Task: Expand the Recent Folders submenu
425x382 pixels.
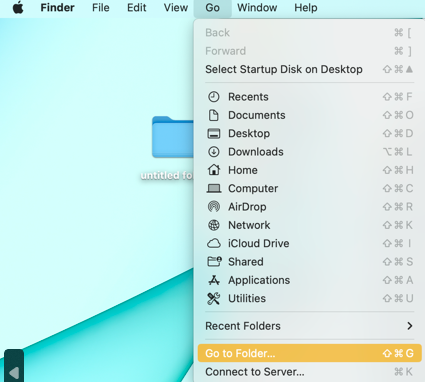Action: coord(309,326)
